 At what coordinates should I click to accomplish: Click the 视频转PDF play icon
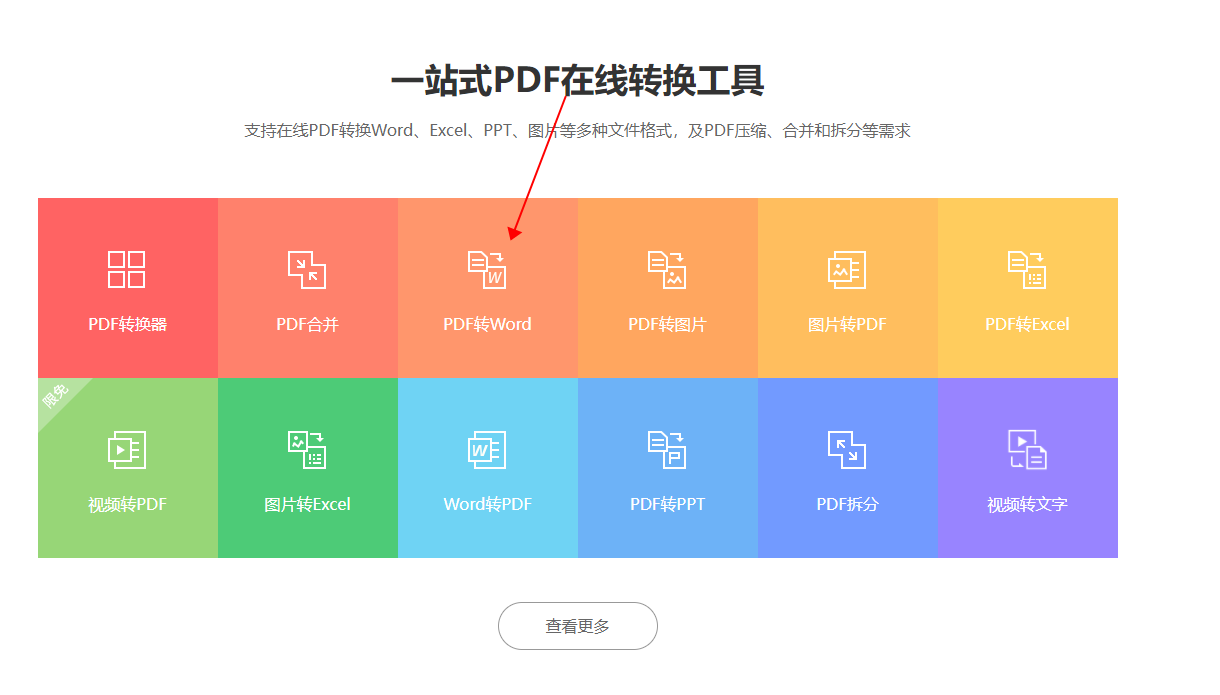(x=127, y=450)
